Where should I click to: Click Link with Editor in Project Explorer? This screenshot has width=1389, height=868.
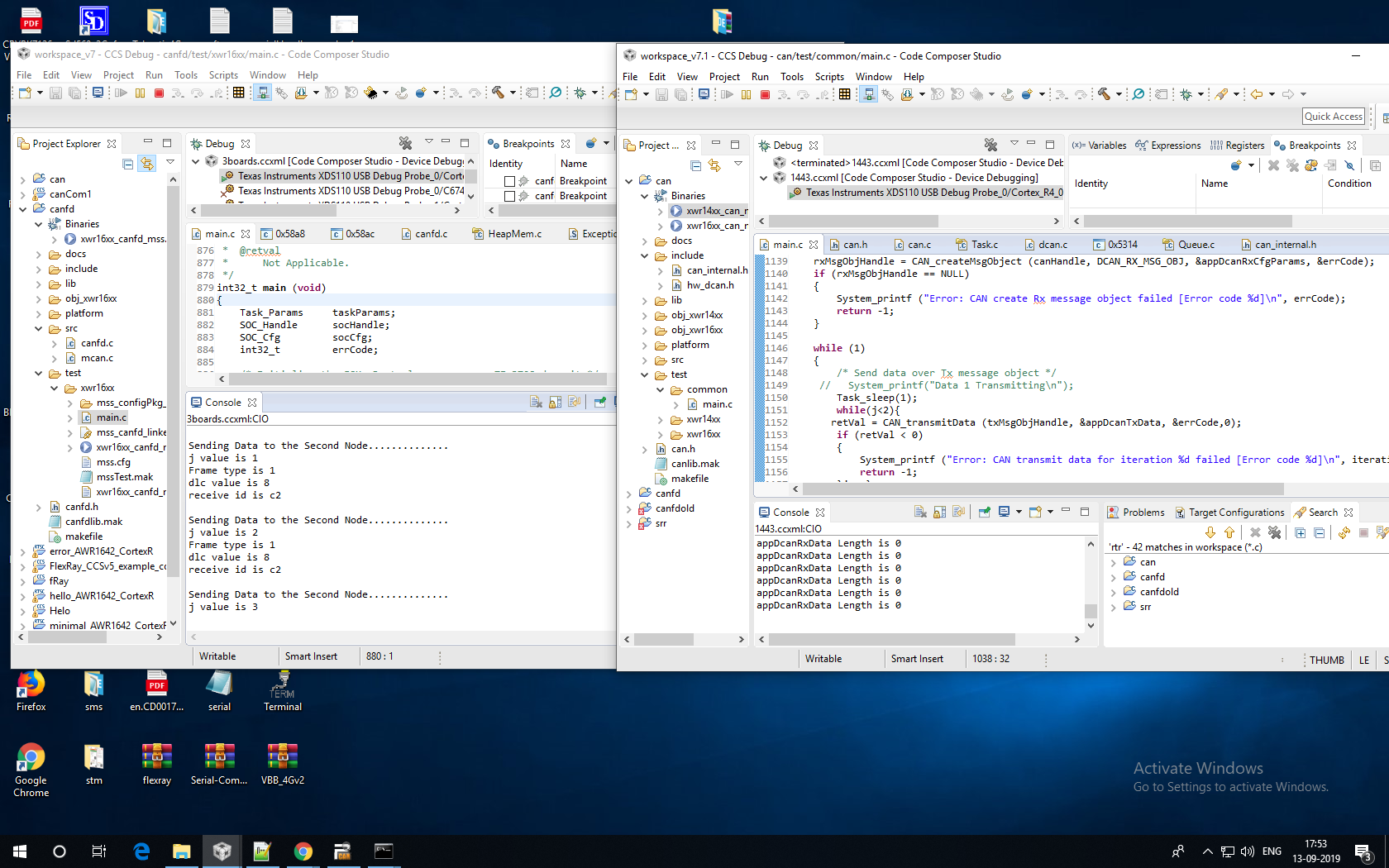tap(147, 164)
